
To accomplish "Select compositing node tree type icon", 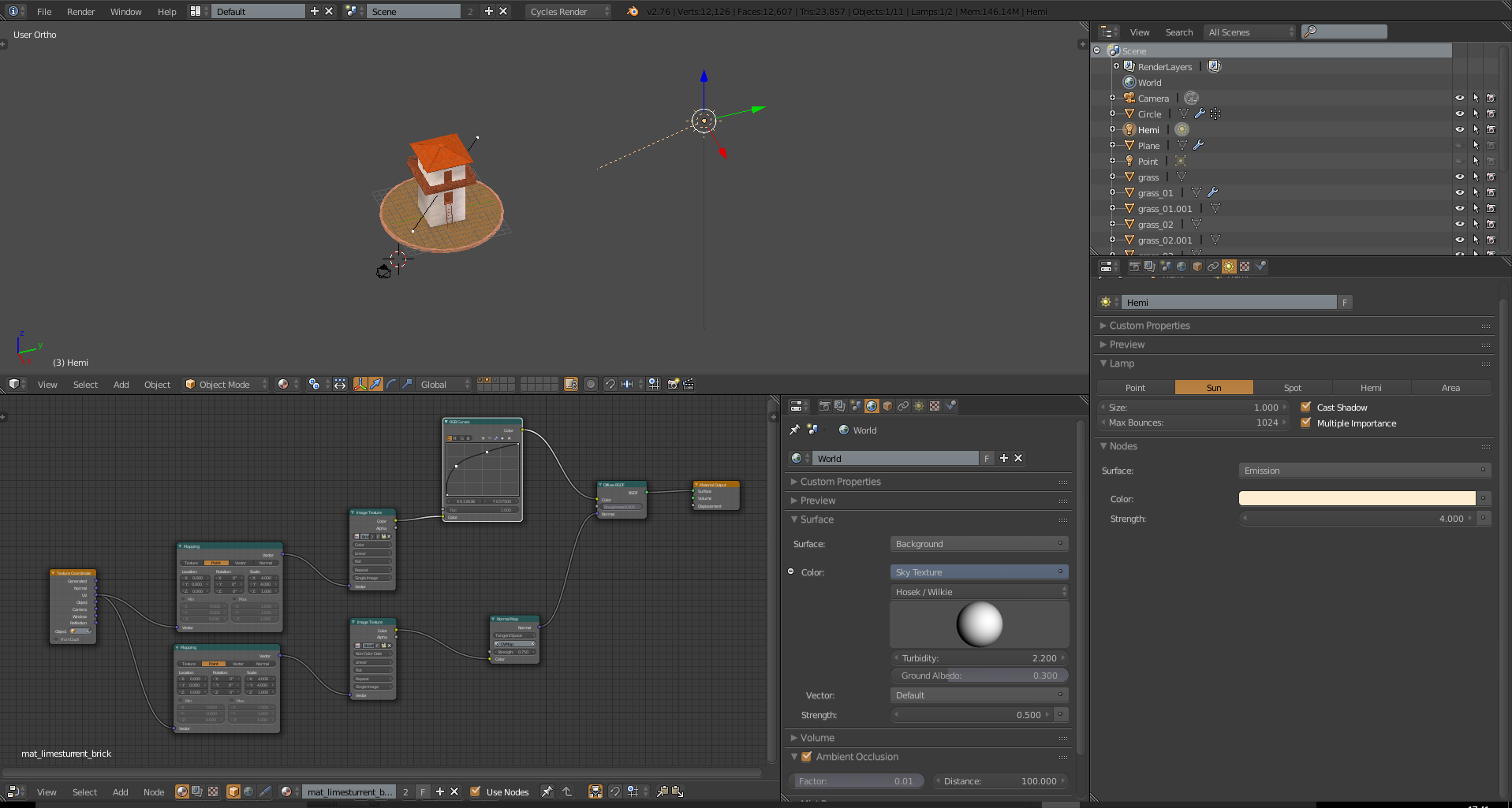I will click(x=197, y=791).
